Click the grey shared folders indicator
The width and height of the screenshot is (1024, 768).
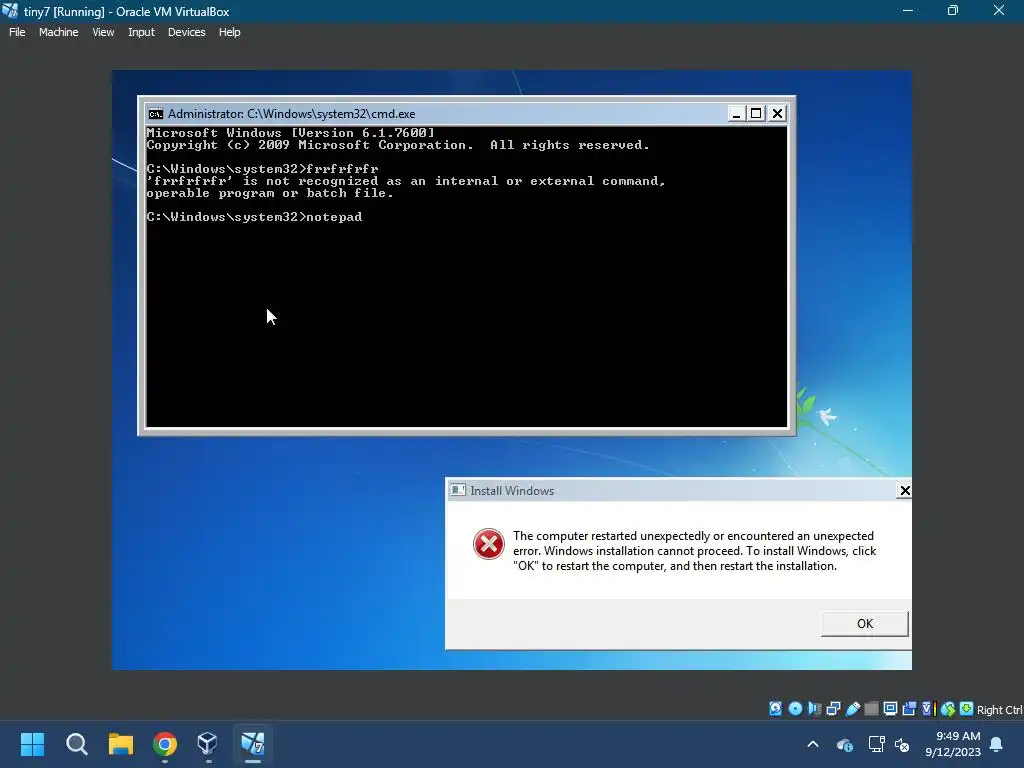click(871, 709)
